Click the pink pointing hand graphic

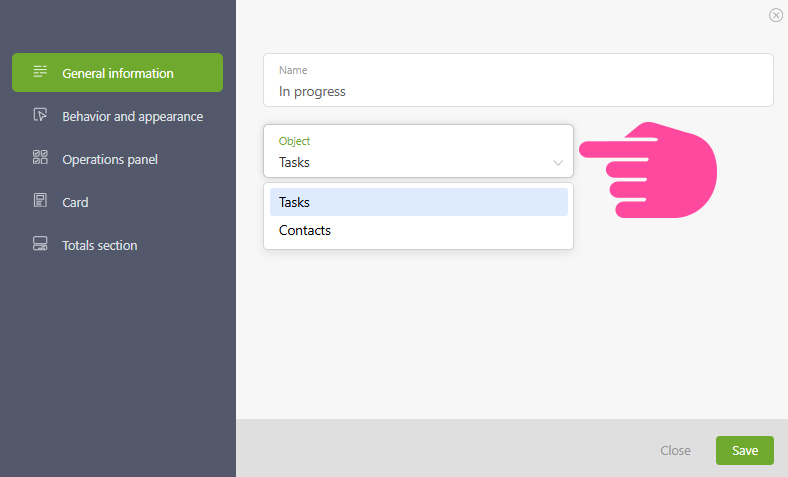[648, 170]
